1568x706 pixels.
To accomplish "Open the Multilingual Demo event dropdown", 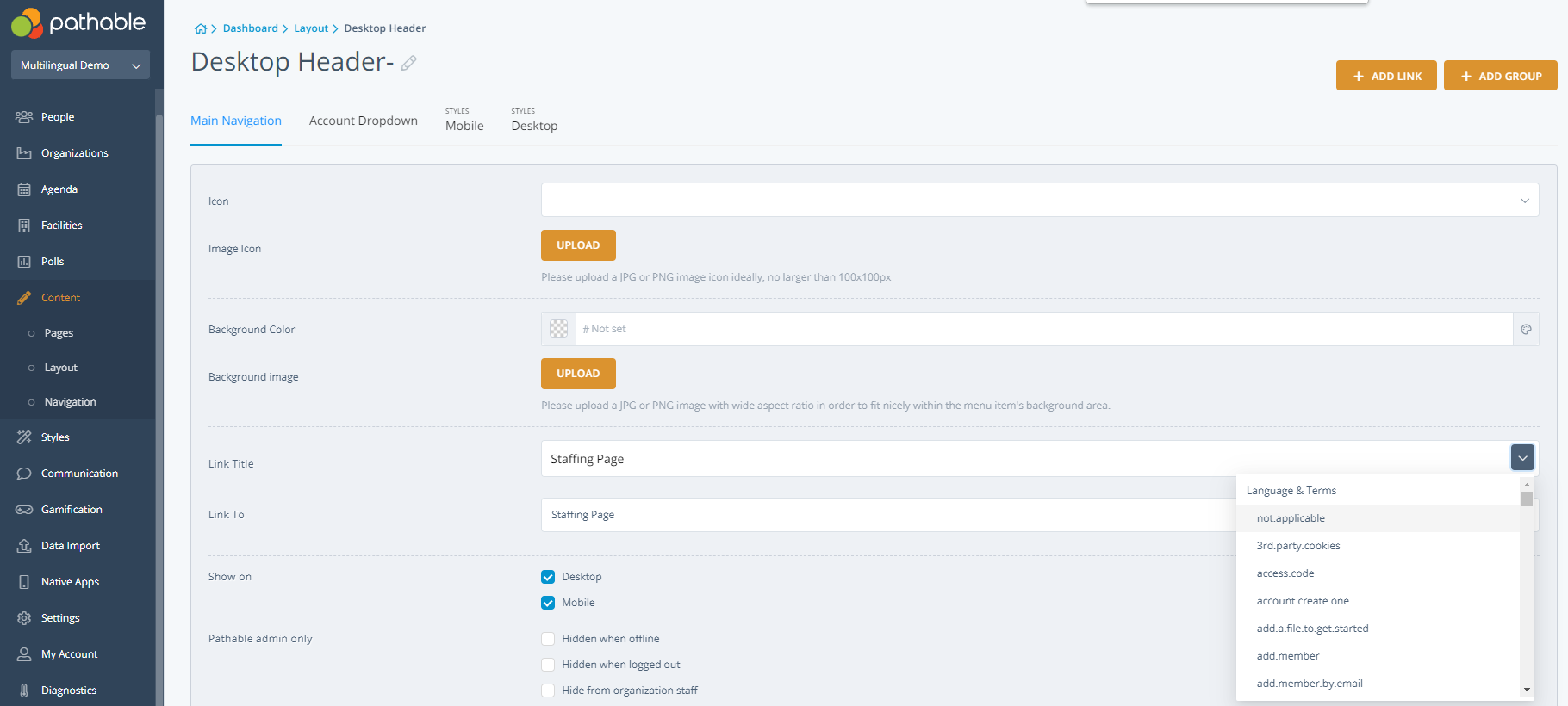I will (x=80, y=65).
